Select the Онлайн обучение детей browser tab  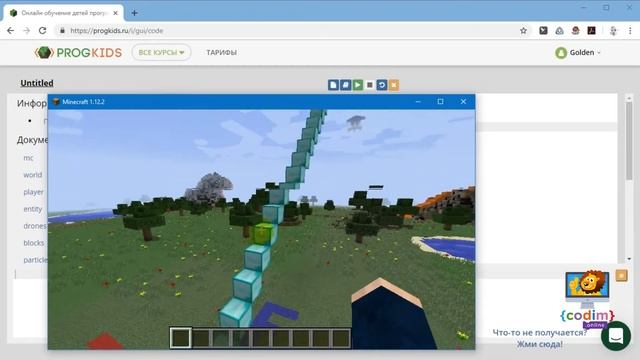click(x=64, y=13)
